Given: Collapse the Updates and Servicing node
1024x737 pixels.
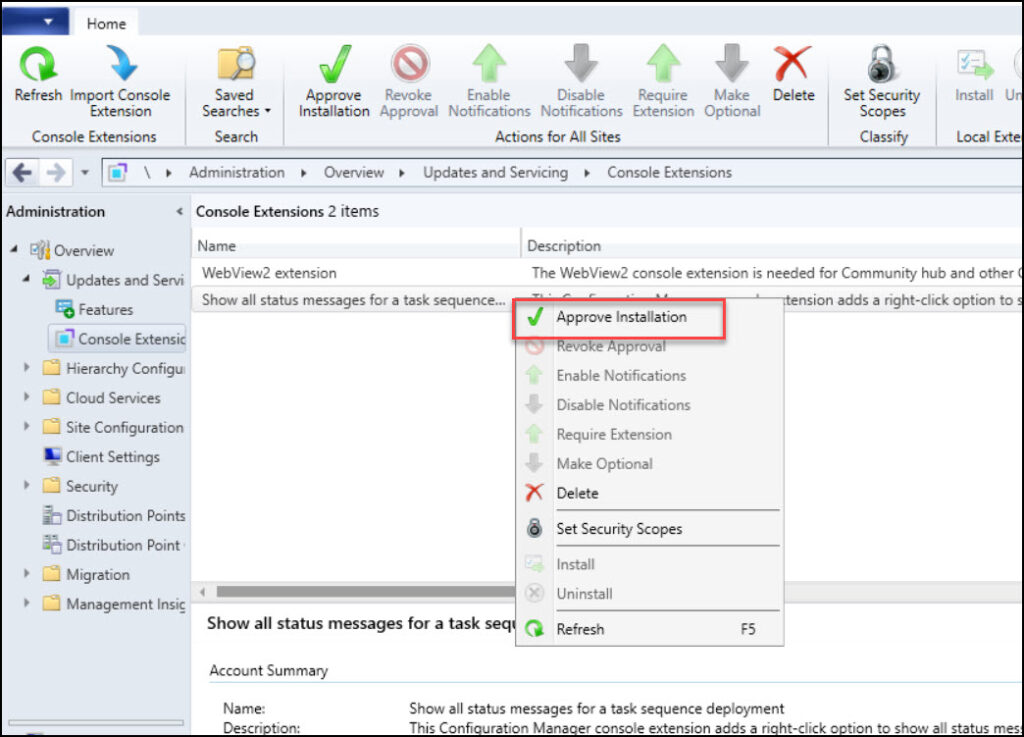Looking at the screenshot, I should tap(26, 279).
